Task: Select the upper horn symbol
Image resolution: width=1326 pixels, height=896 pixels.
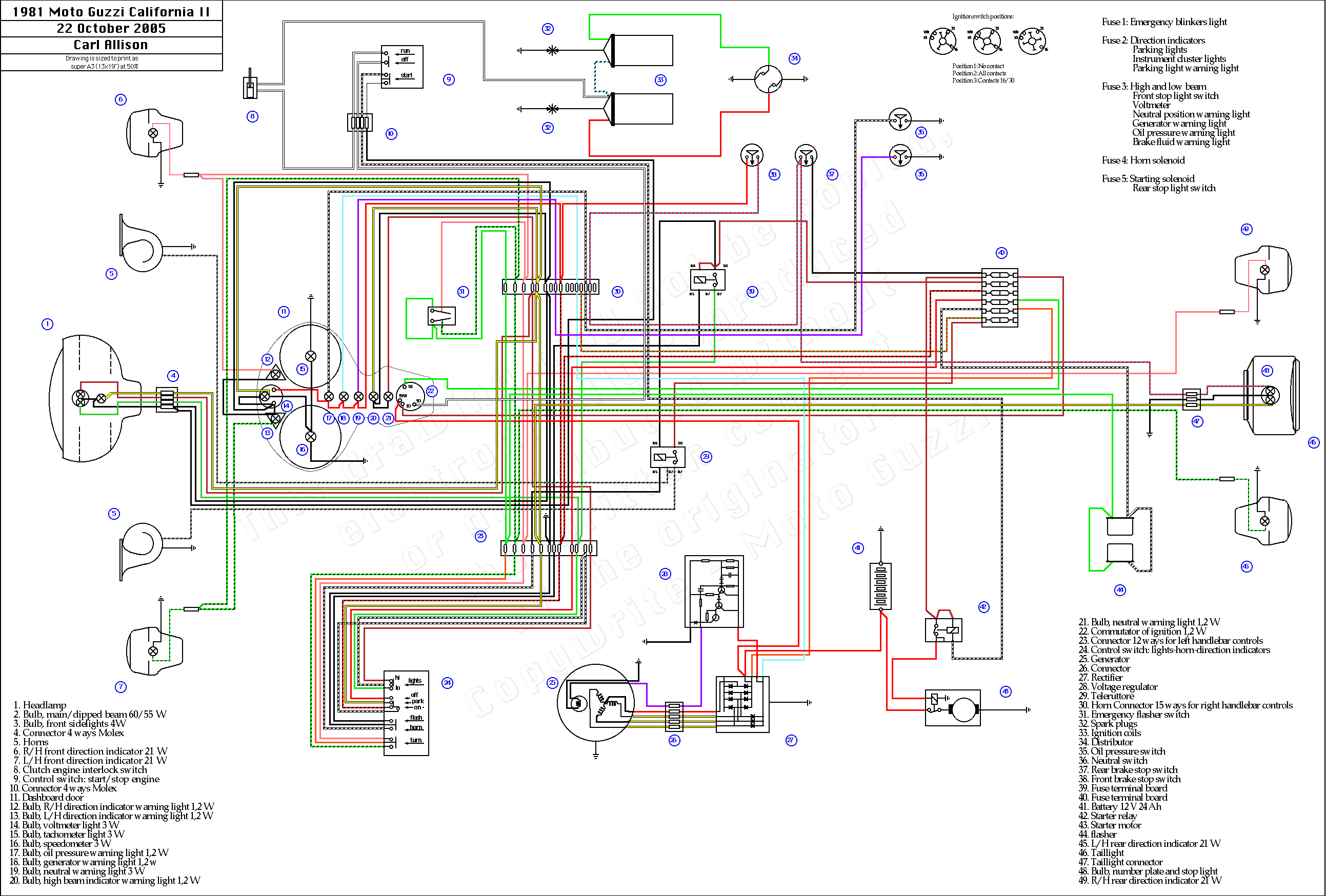Action: pyautogui.click(x=141, y=243)
